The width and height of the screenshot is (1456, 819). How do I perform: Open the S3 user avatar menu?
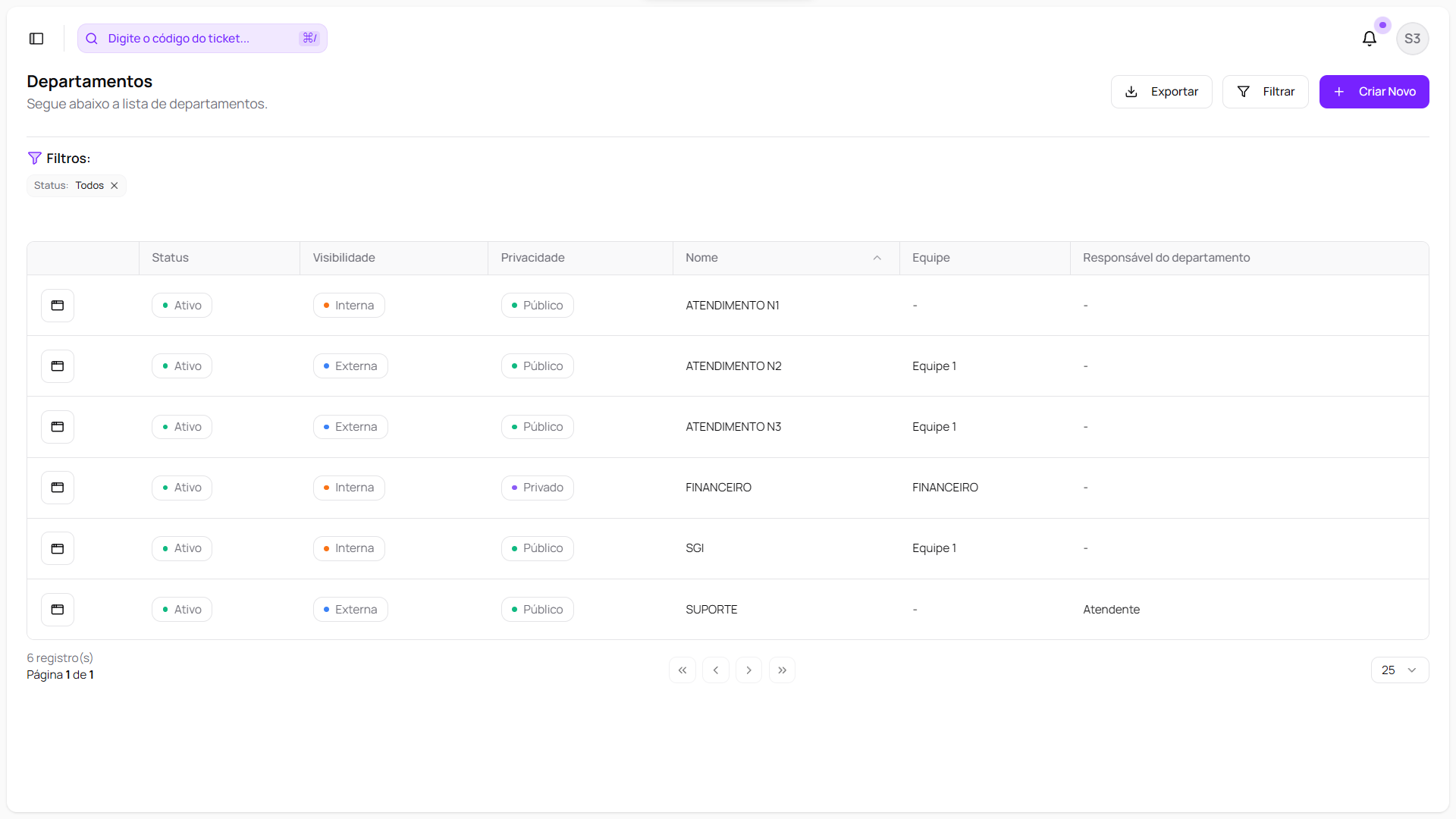(1412, 39)
